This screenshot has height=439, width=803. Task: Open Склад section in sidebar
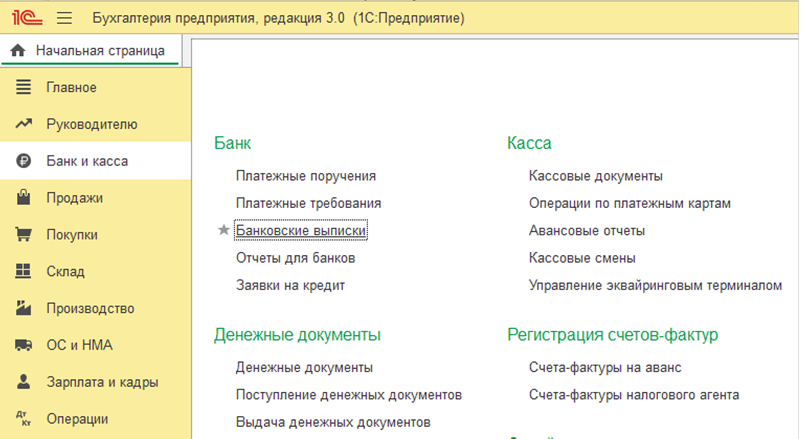(x=65, y=272)
